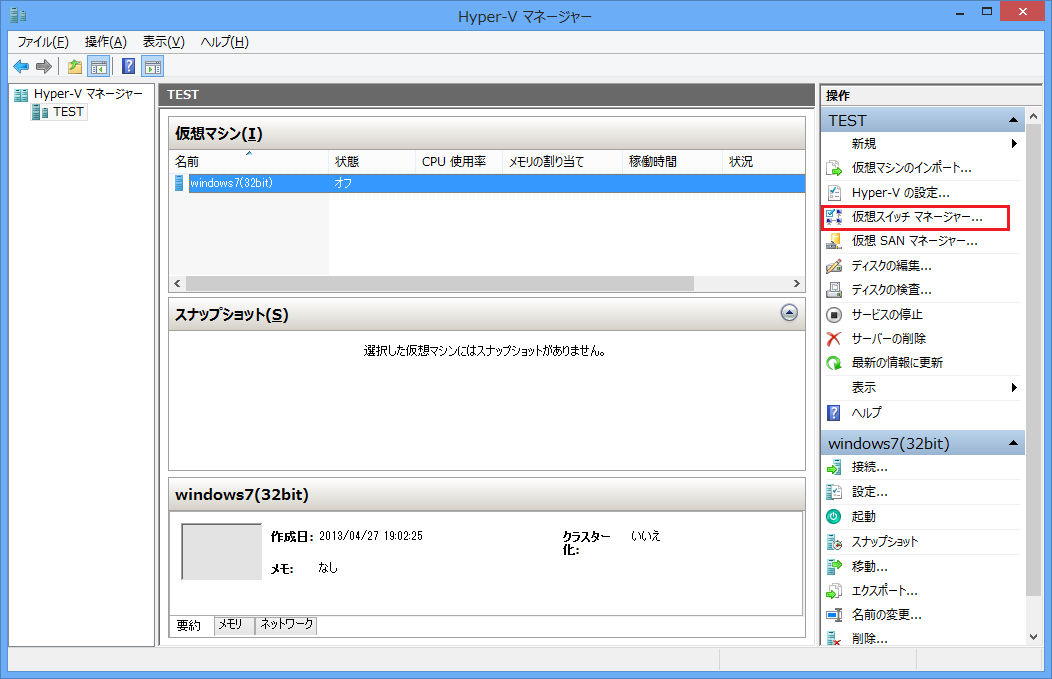The image size is (1052, 679).
Task: Click the red X サーバーの削除 icon
Action: (x=834, y=339)
